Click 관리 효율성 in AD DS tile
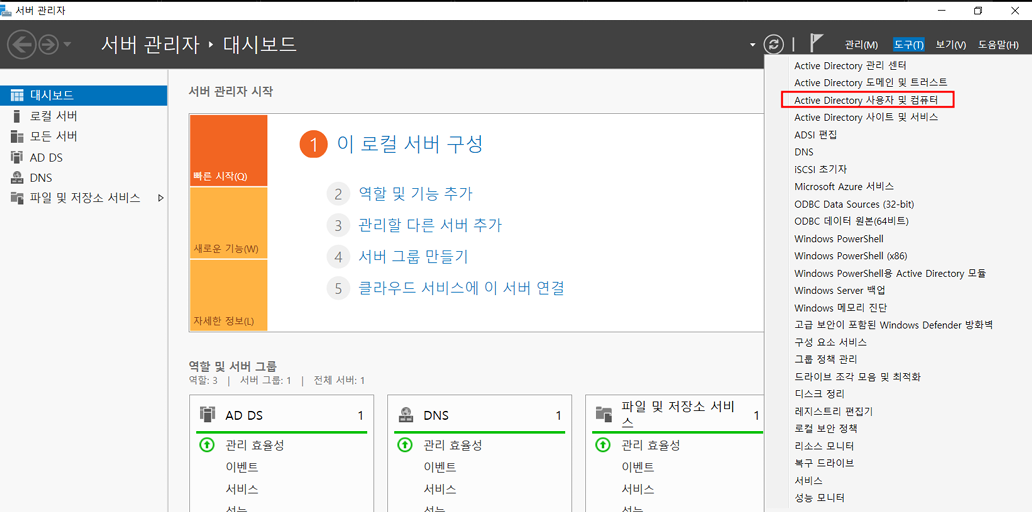 255,445
